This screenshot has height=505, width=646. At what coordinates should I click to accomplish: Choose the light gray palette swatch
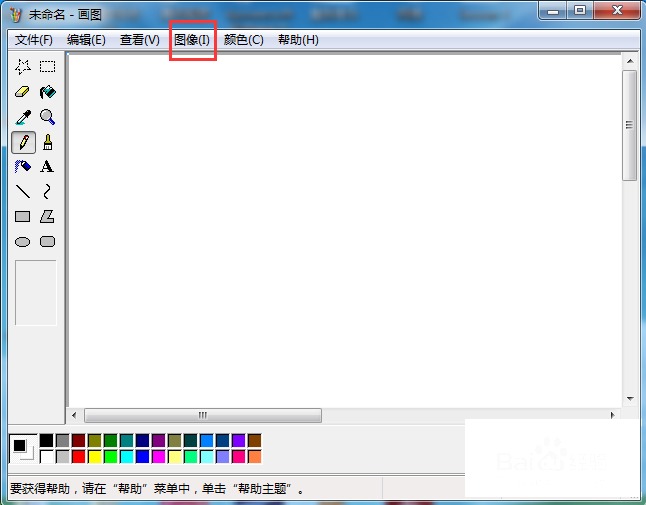coord(63,456)
